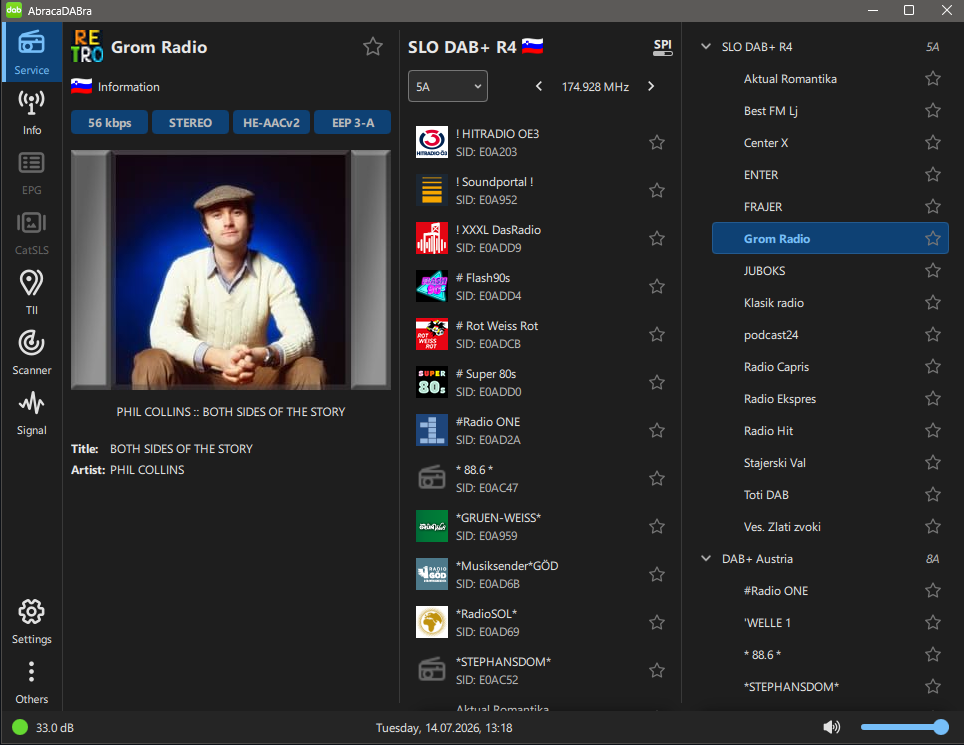Click the GRUEN-WEISS station logo
Image resolution: width=964 pixels, height=745 pixels.
(x=432, y=526)
